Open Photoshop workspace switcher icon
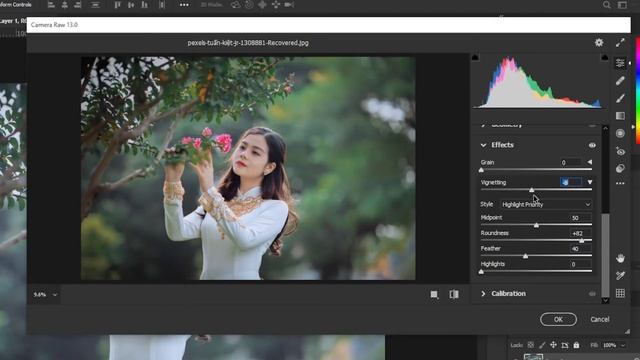 point(622,5)
